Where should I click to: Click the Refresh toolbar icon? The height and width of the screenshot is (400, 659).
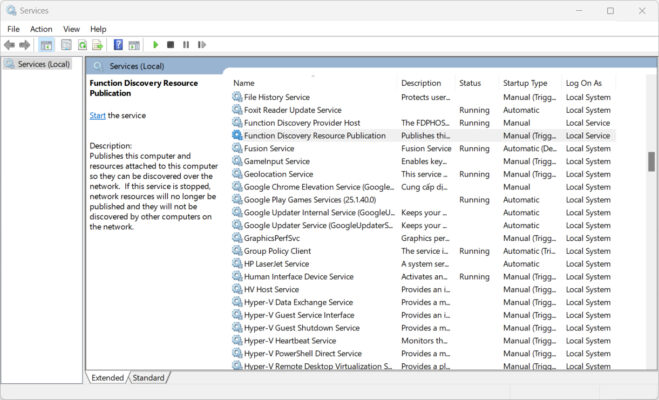pyautogui.click(x=82, y=45)
